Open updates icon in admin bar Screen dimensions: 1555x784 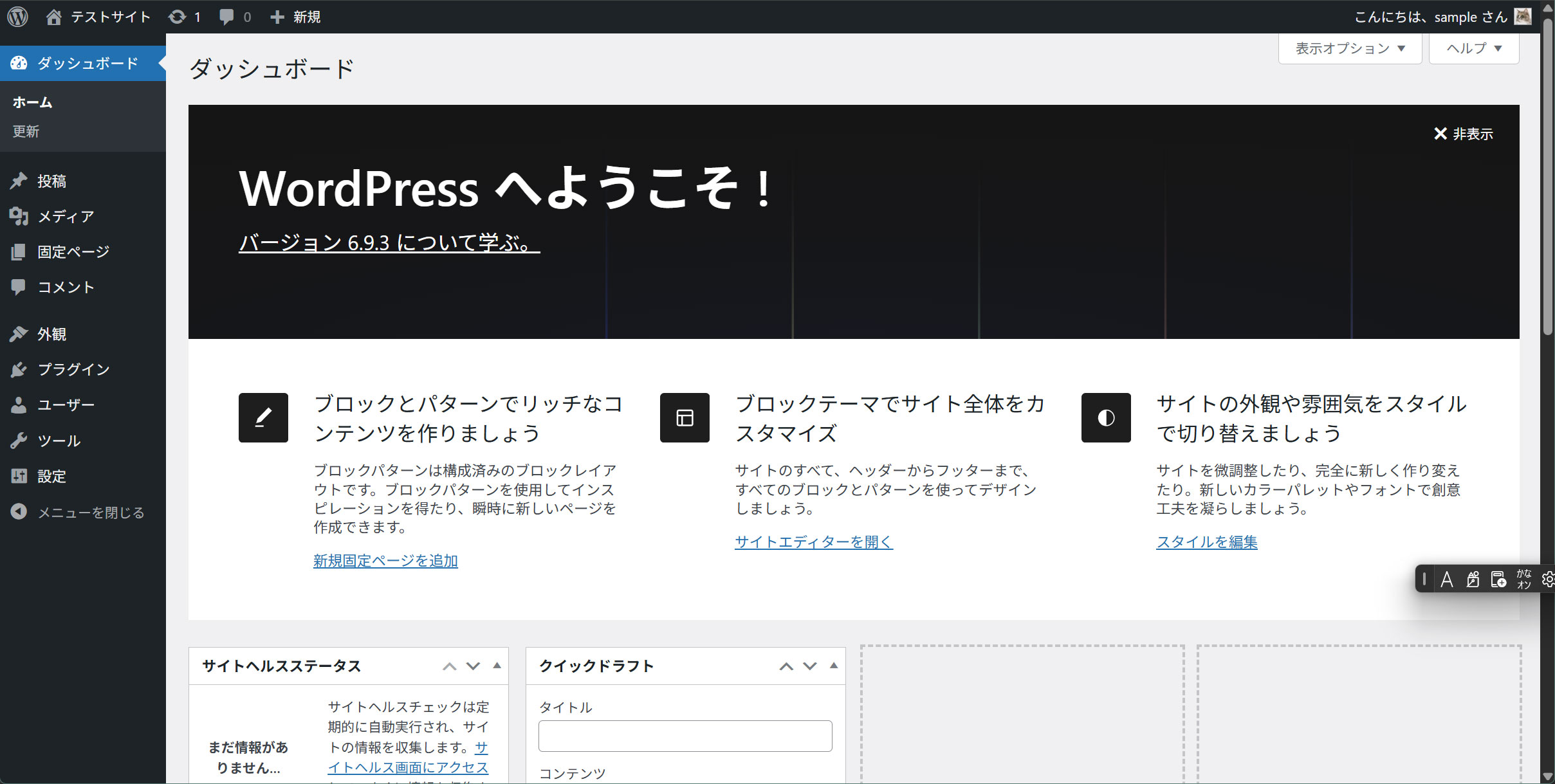pyautogui.click(x=178, y=17)
